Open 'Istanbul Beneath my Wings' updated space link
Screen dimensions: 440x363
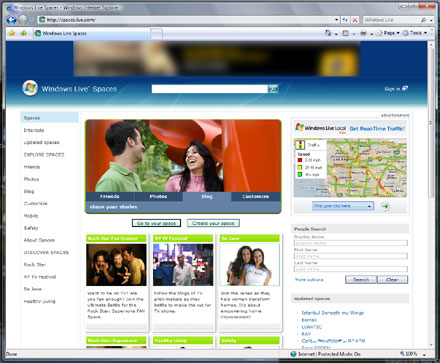point(332,313)
